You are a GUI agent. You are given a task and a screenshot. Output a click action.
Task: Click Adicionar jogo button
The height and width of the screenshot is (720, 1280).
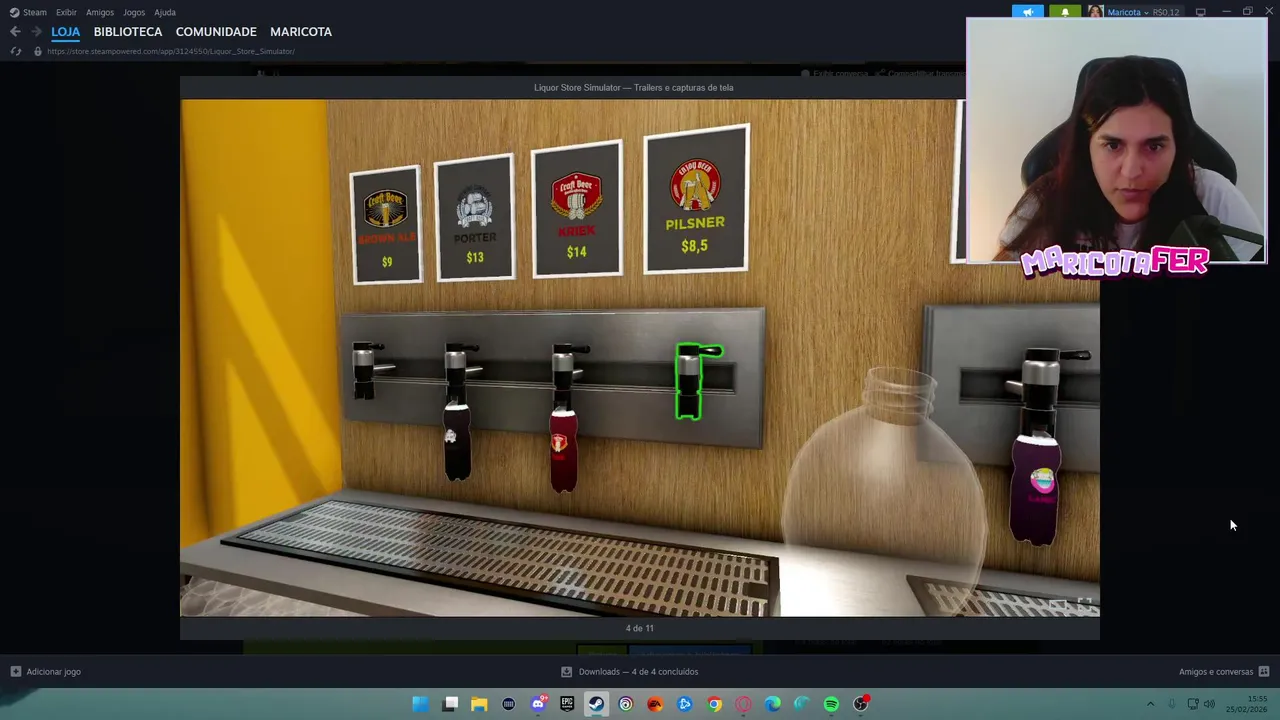[x=45, y=672]
